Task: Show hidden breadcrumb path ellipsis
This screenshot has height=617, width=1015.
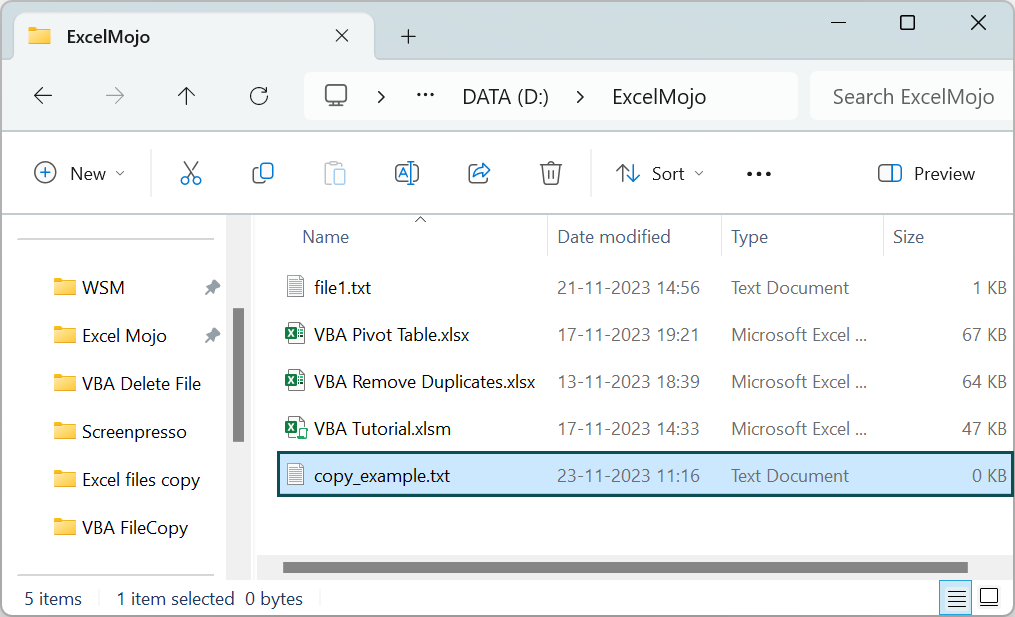Action: 425,95
